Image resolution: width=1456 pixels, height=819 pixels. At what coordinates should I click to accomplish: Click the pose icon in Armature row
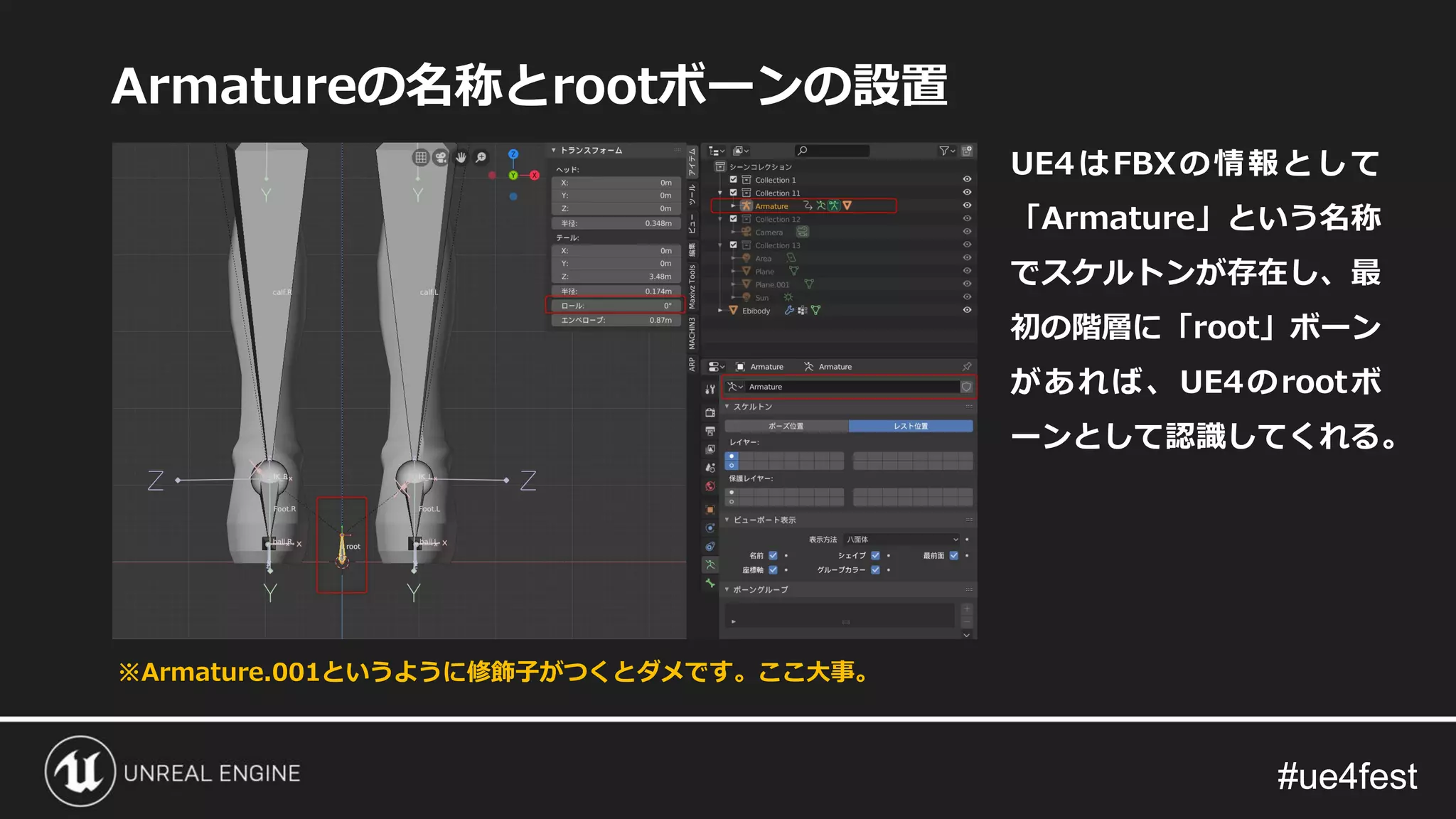(834, 205)
